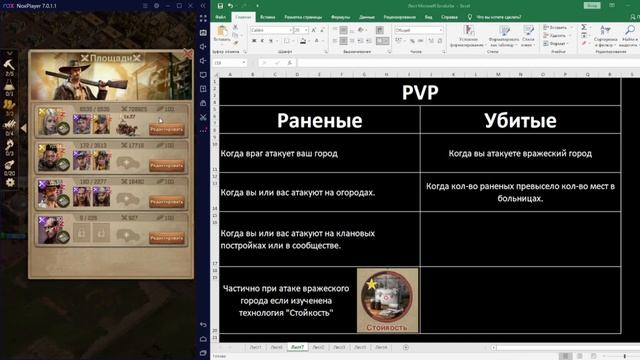The width and height of the screenshot is (640, 360).
Task: Open NoxPlayer settings gear in title bar
Action: (x=157, y=6)
